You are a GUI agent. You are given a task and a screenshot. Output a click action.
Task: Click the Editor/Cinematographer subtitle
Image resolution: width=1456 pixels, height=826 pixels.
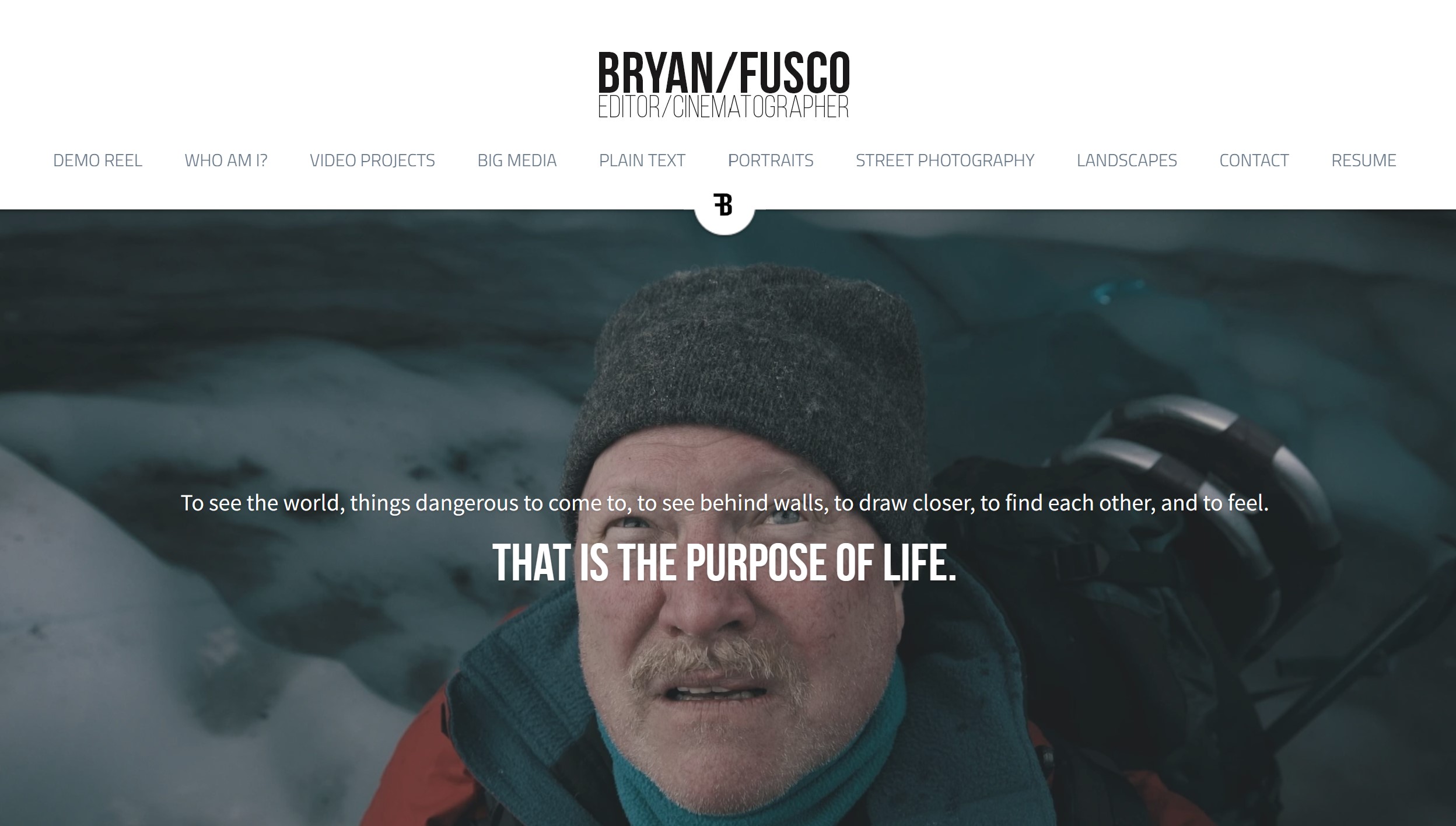click(x=723, y=107)
